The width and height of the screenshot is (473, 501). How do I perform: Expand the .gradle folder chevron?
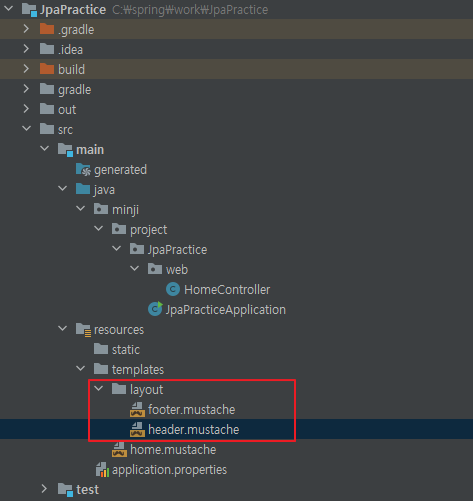click(x=26, y=29)
